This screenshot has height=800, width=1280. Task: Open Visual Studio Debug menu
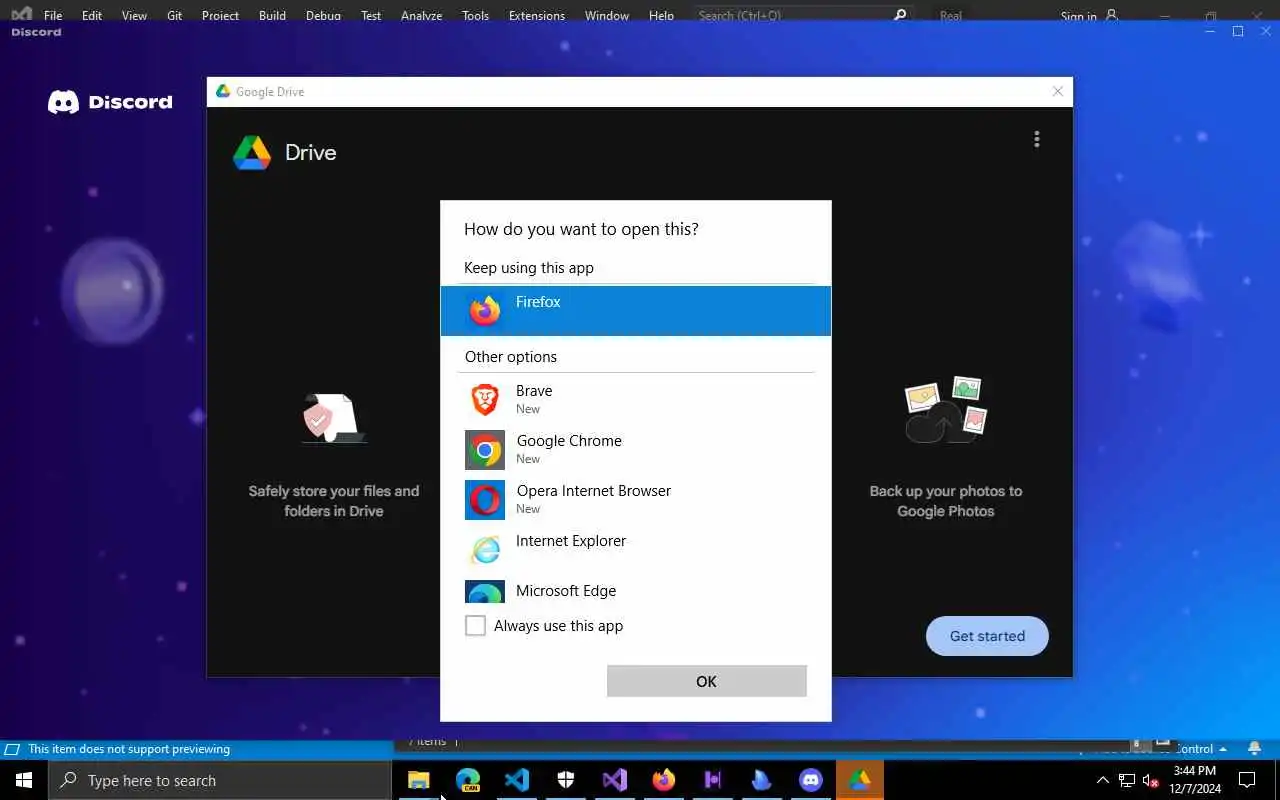(323, 16)
